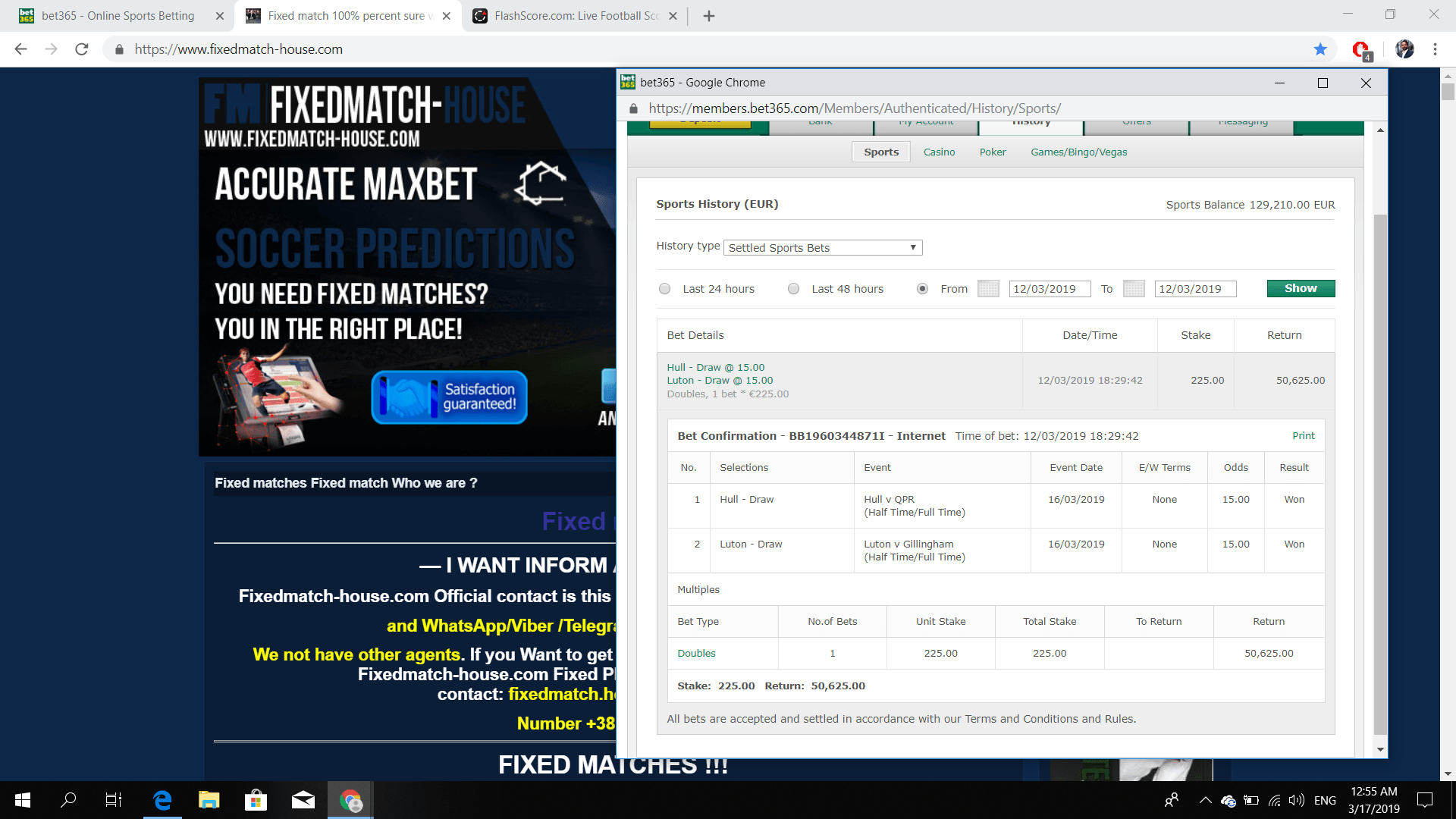Collapse the Hull - Draw bet summary row
The width and height of the screenshot is (1456, 819).
click(996, 381)
